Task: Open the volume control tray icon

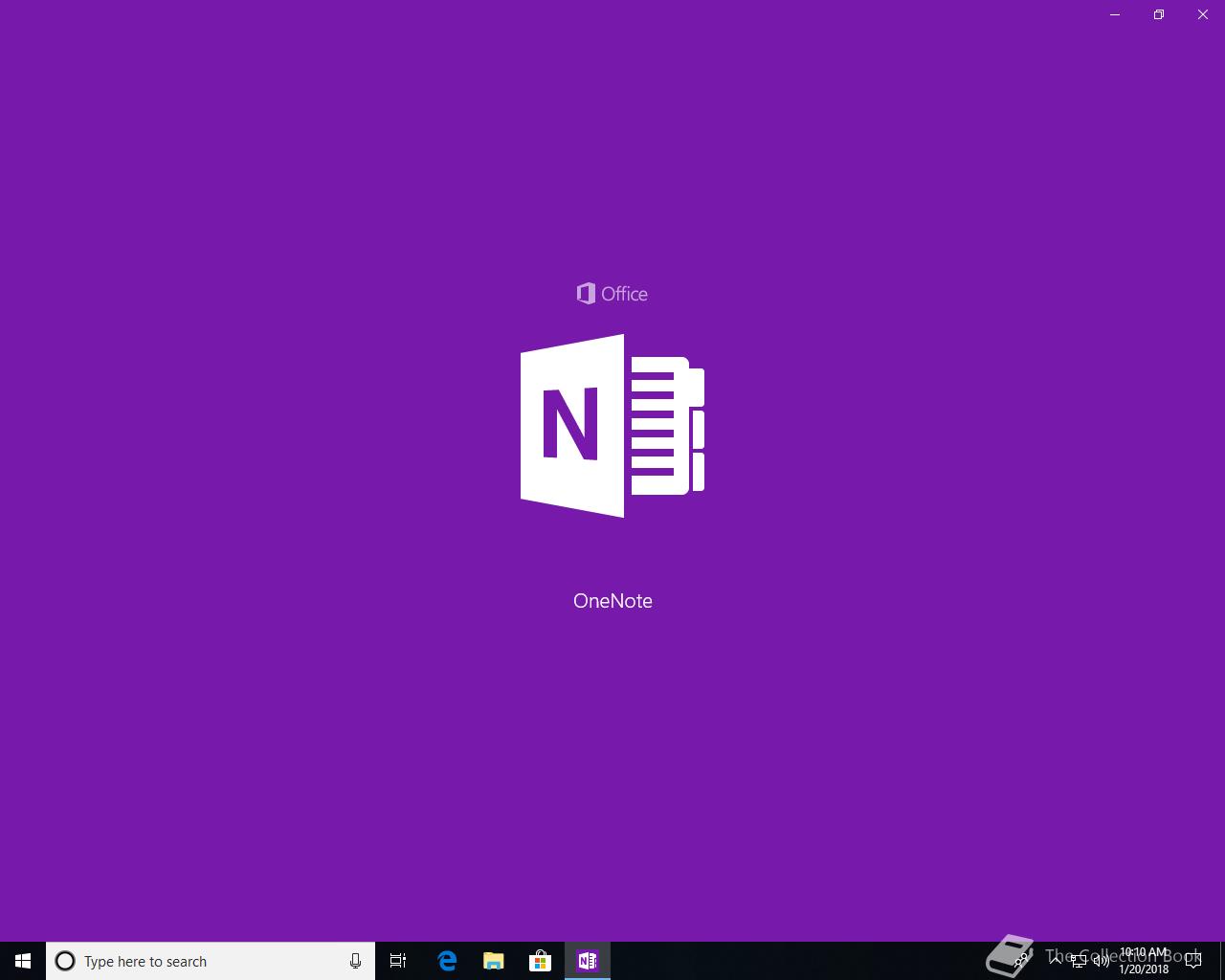Action: click(1101, 961)
